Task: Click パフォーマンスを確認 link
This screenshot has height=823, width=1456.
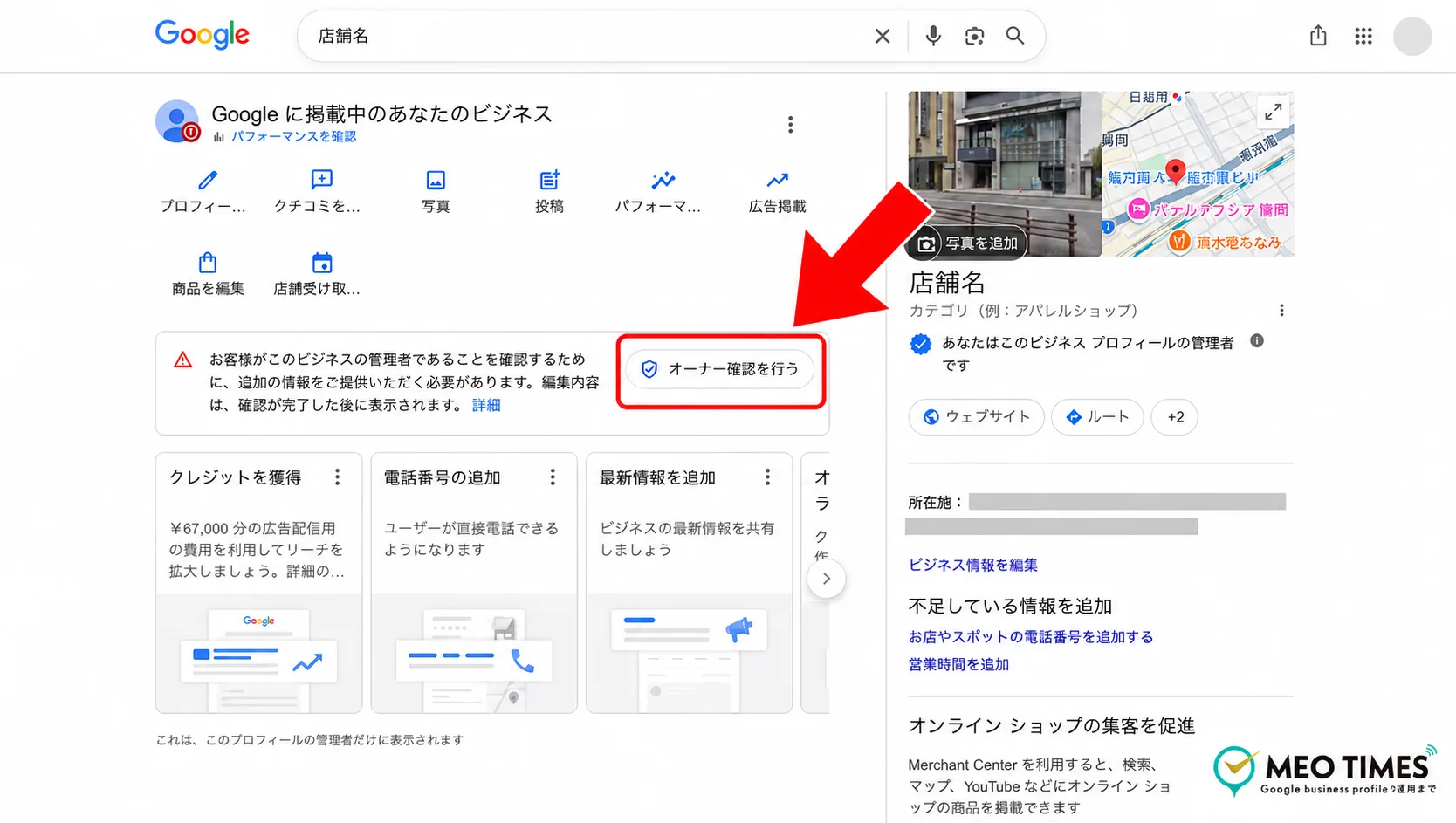Action: pos(293,137)
